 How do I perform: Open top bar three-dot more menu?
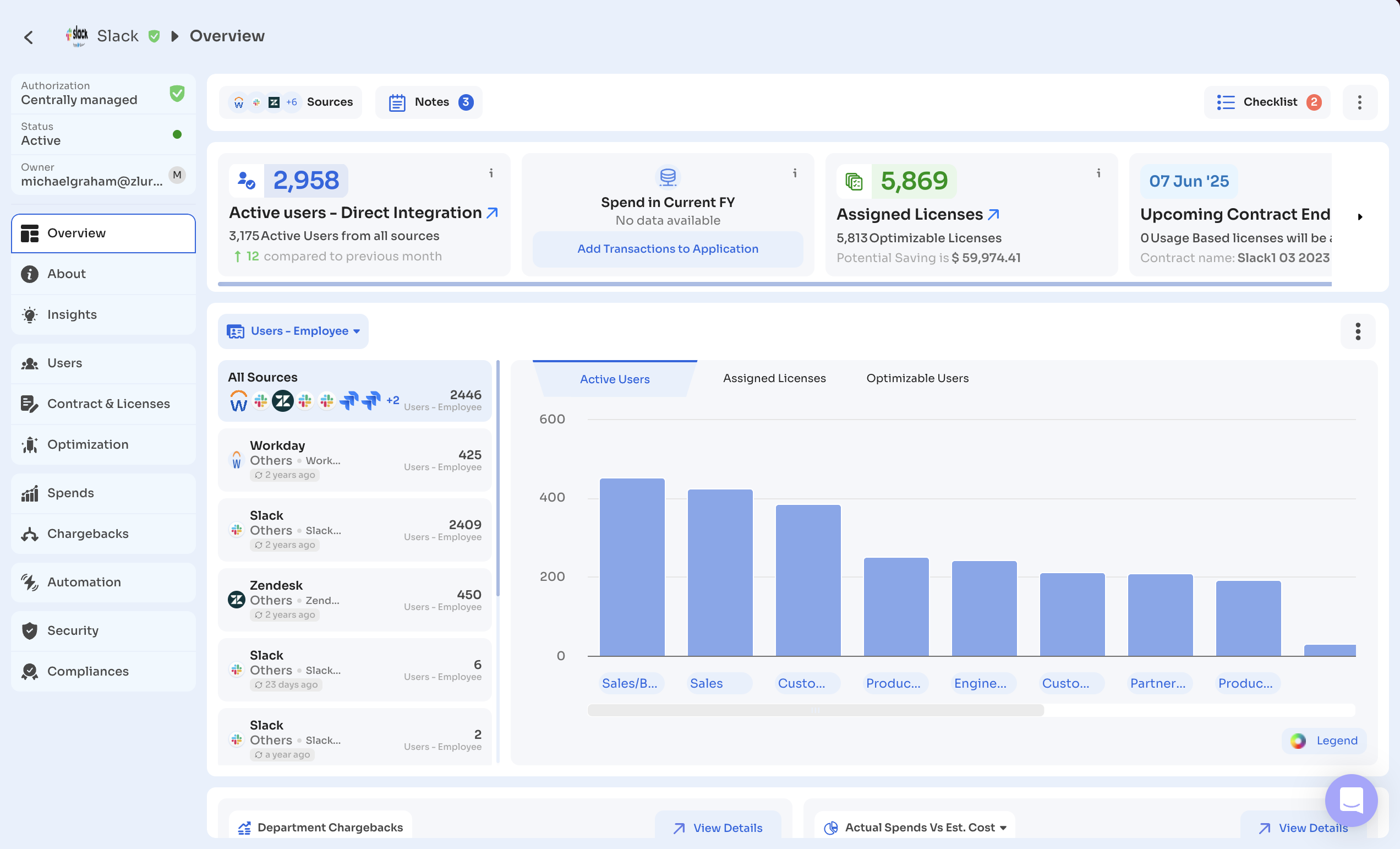(x=1360, y=102)
